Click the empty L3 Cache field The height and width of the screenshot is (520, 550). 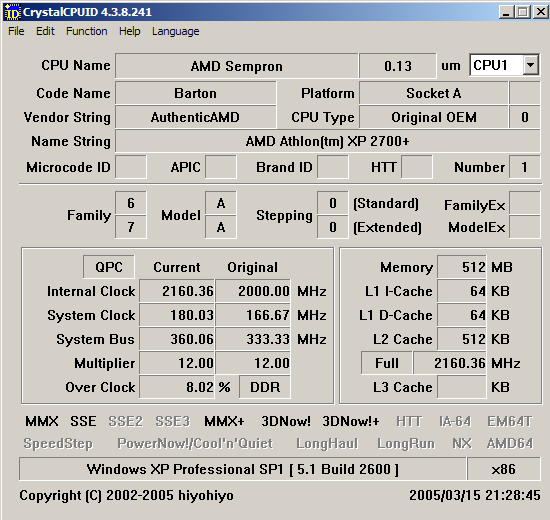[462, 387]
